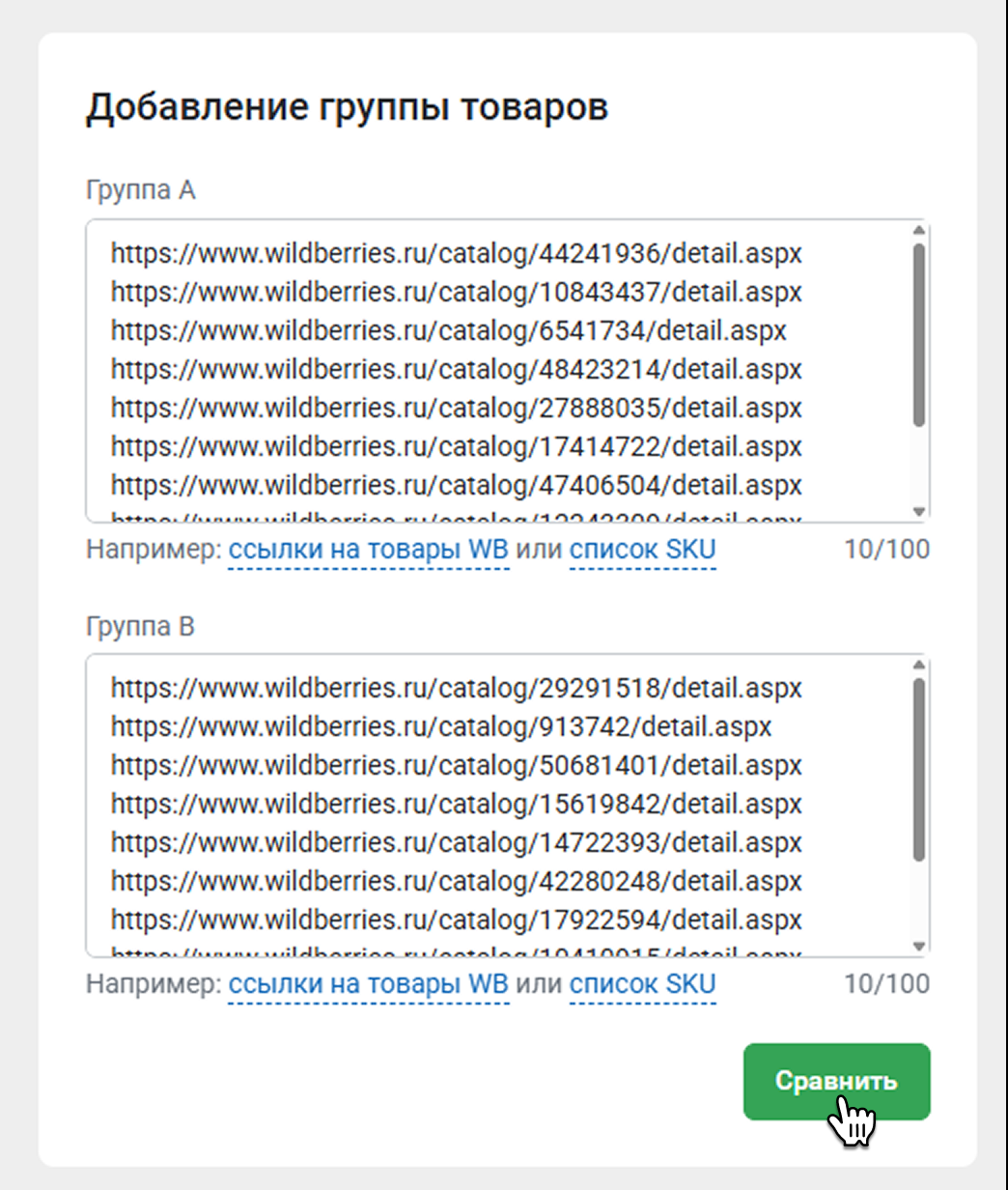The image size is (1008, 1190).
Task: Place cursor on the 29291518 URL line in Группа B
Action: [456, 689]
